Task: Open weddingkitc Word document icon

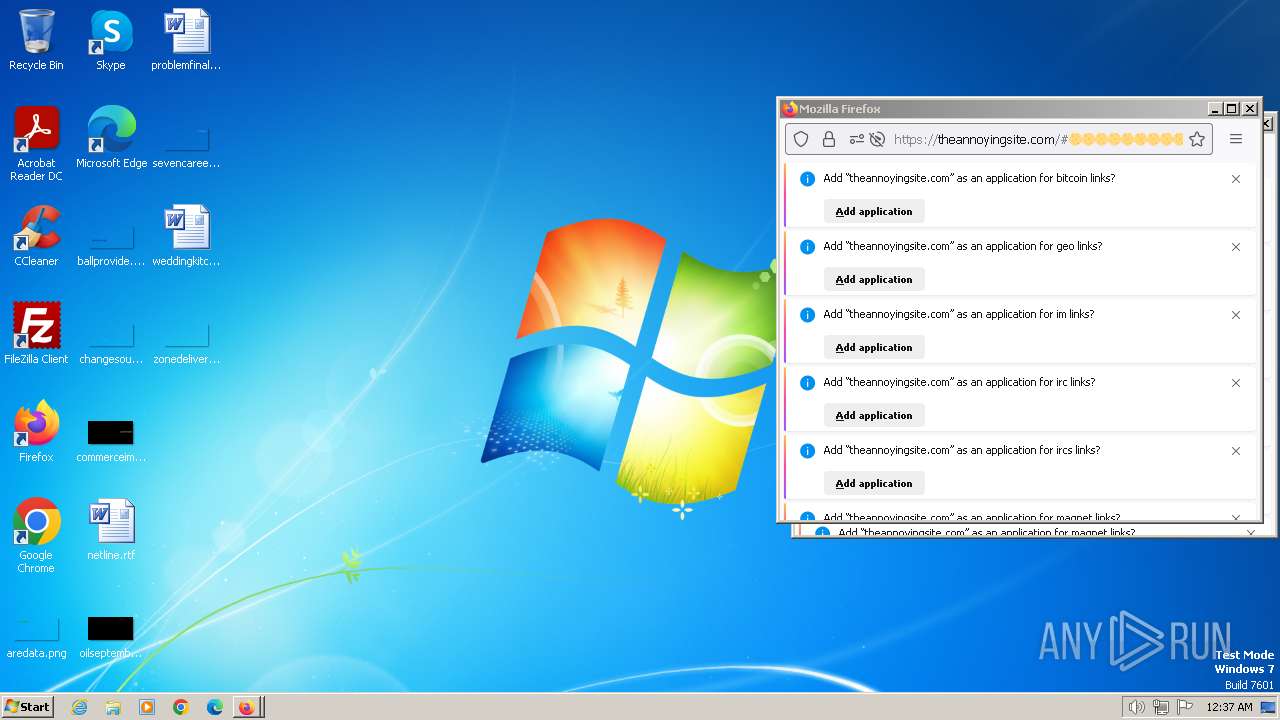Action: pyautogui.click(x=186, y=236)
